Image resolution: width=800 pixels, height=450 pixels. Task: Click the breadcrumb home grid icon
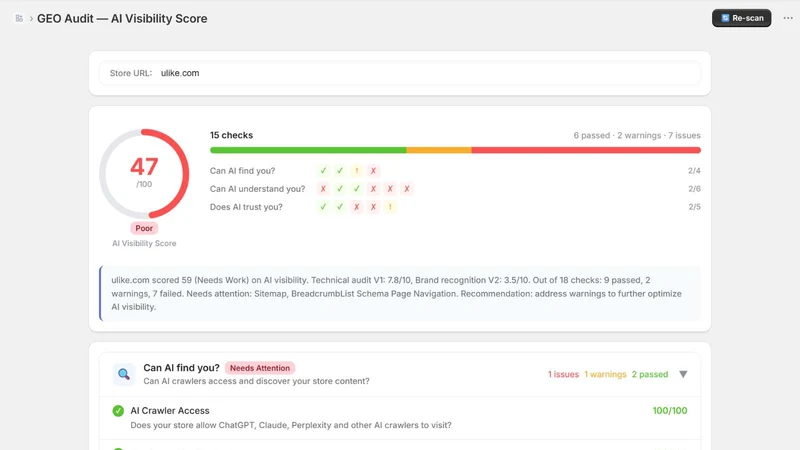coord(19,18)
